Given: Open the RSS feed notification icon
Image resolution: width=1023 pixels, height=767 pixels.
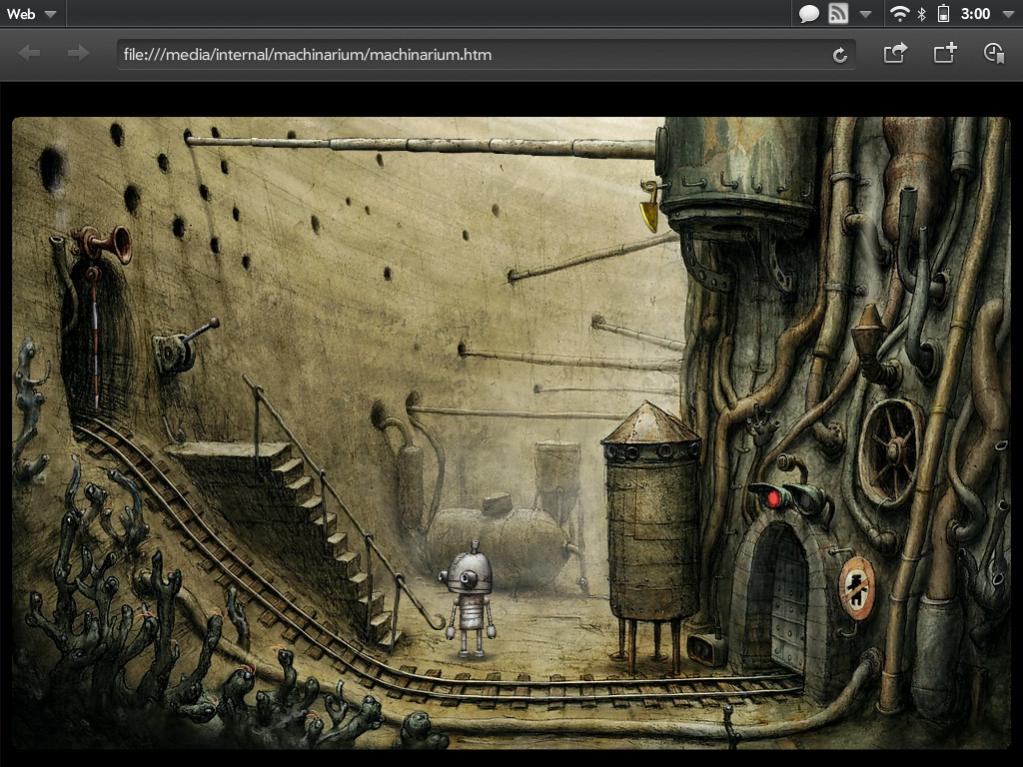Looking at the screenshot, I should pos(838,14).
